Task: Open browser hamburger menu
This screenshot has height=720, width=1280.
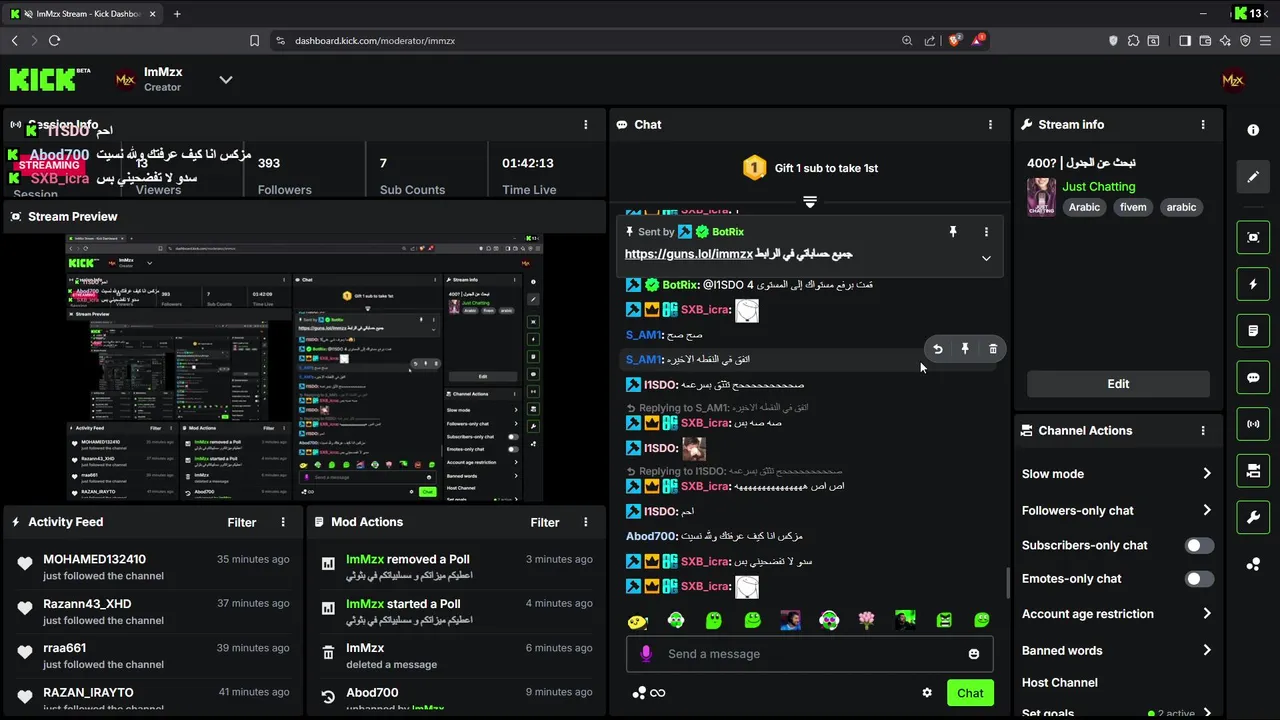Action: pos(1265,41)
